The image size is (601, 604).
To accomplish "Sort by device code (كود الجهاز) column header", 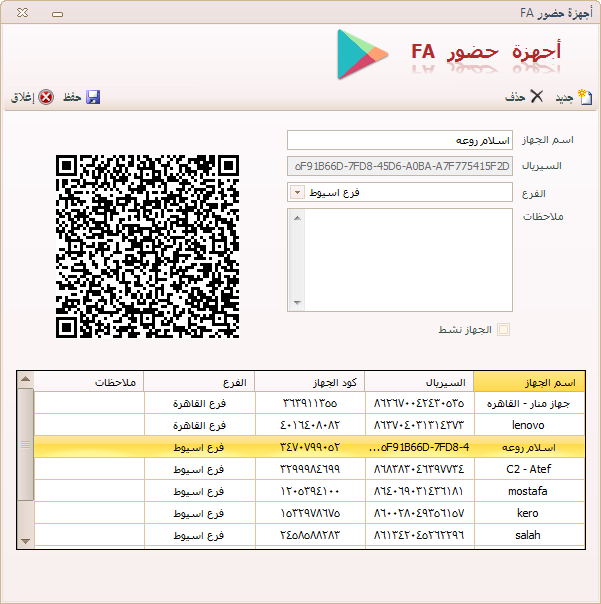I will (x=310, y=382).
